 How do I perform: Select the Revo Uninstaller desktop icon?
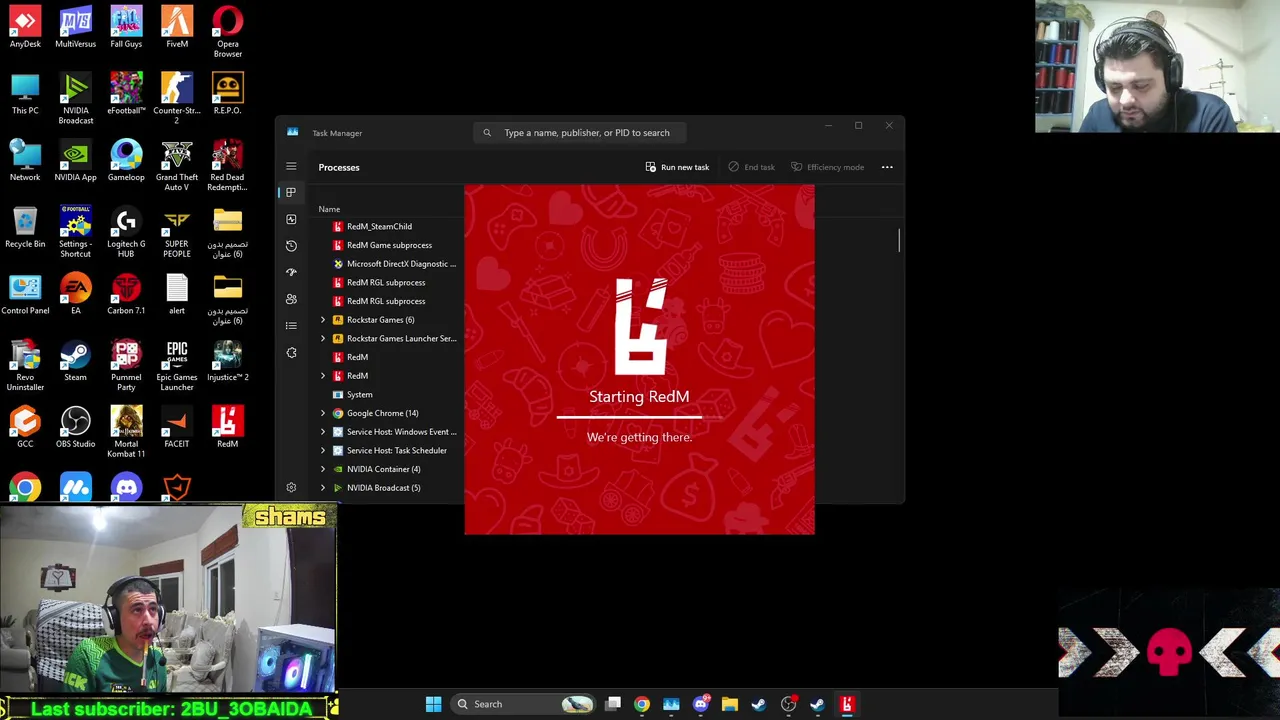tap(25, 365)
